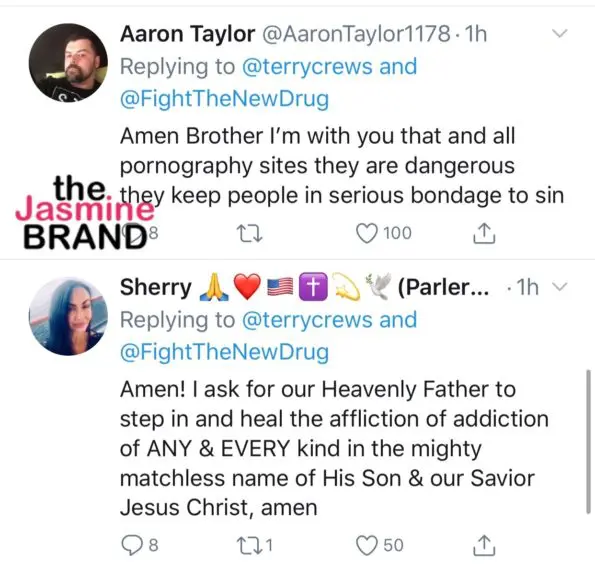Screen dimensions: 595x567
Task: Open Aaron Taylor's profile picture
Action: 68,62
